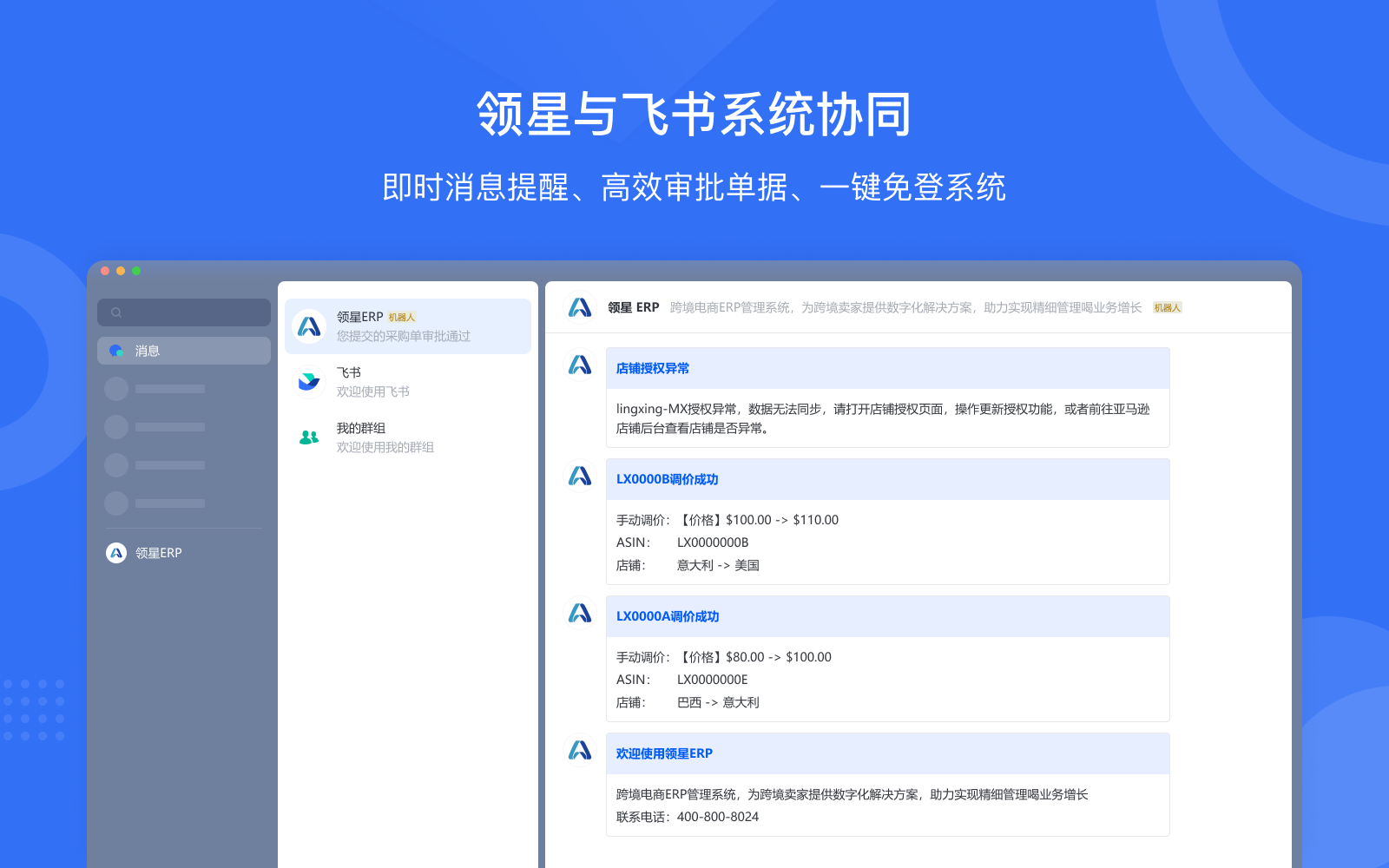Click the 领星ERP avatar in chat list
1389x868 pixels.
(309, 326)
